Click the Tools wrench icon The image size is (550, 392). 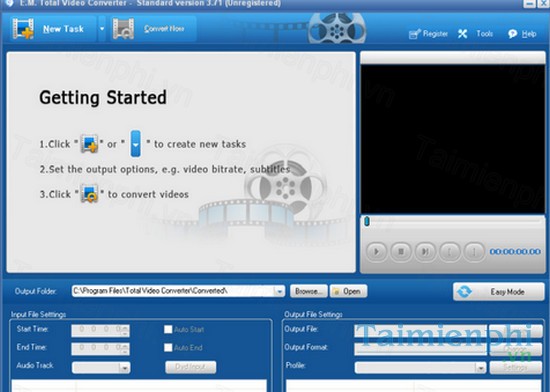[x=463, y=34]
